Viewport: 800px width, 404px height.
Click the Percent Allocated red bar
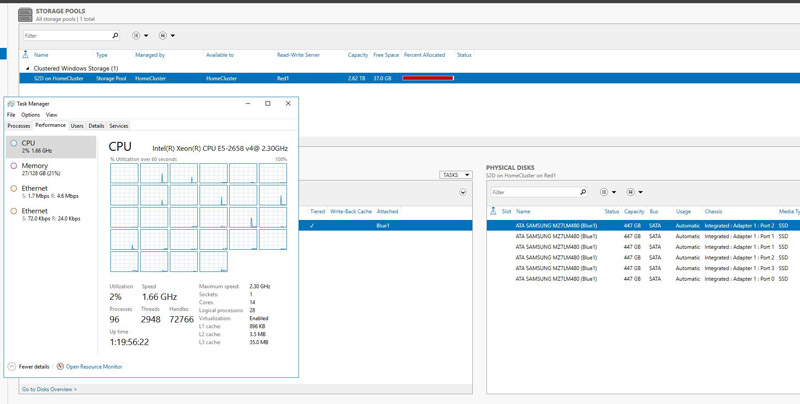(x=428, y=78)
